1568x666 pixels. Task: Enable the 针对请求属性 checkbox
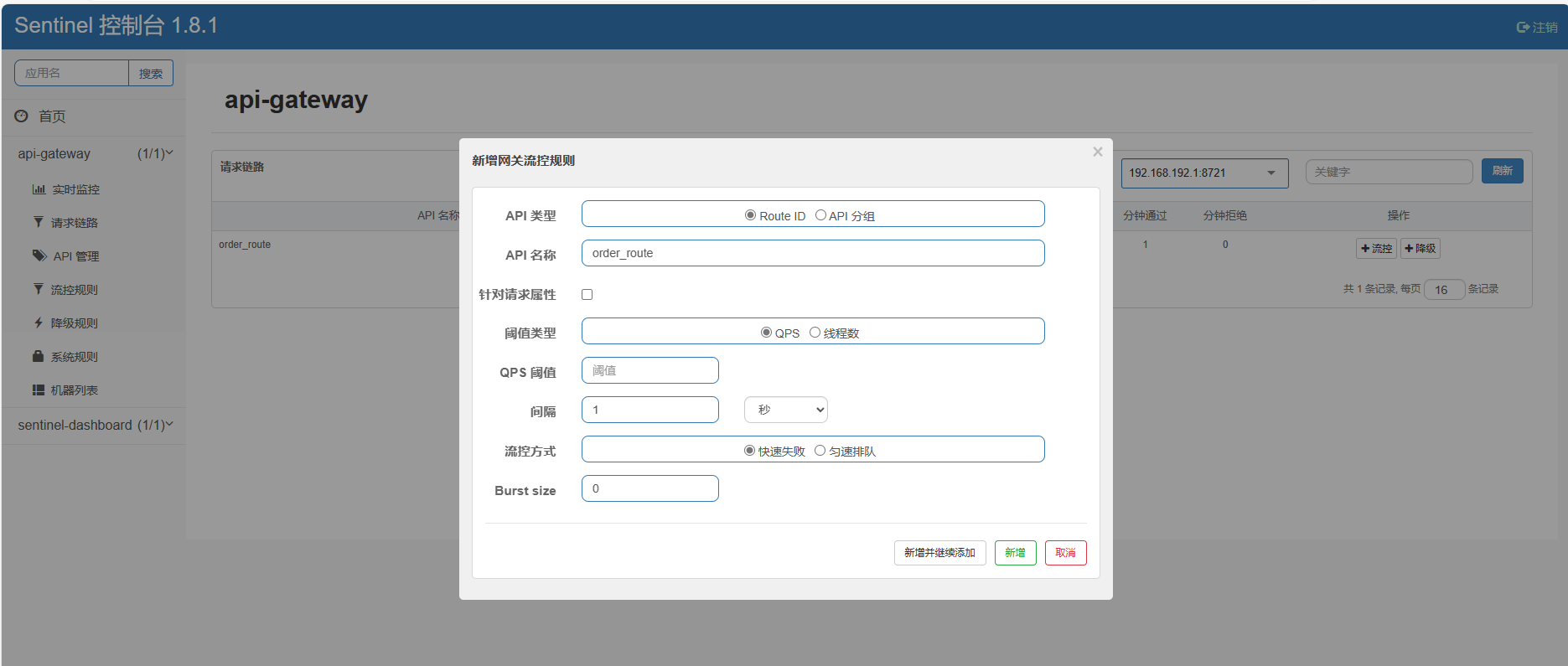[587, 294]
